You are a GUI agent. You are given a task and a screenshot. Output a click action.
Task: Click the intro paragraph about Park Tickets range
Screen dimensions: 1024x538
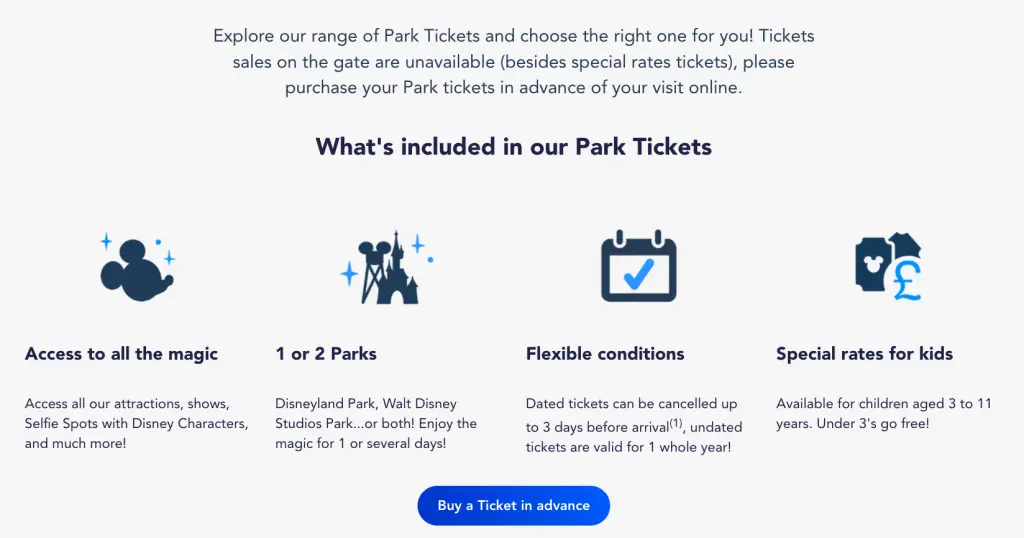point(513,62)
